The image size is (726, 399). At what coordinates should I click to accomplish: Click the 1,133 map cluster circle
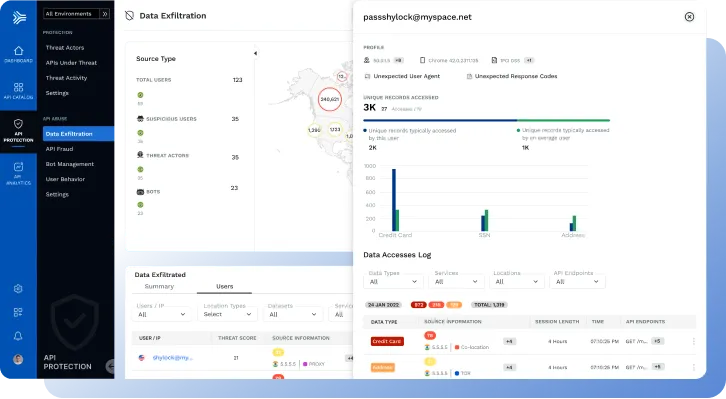pos(335,130)
